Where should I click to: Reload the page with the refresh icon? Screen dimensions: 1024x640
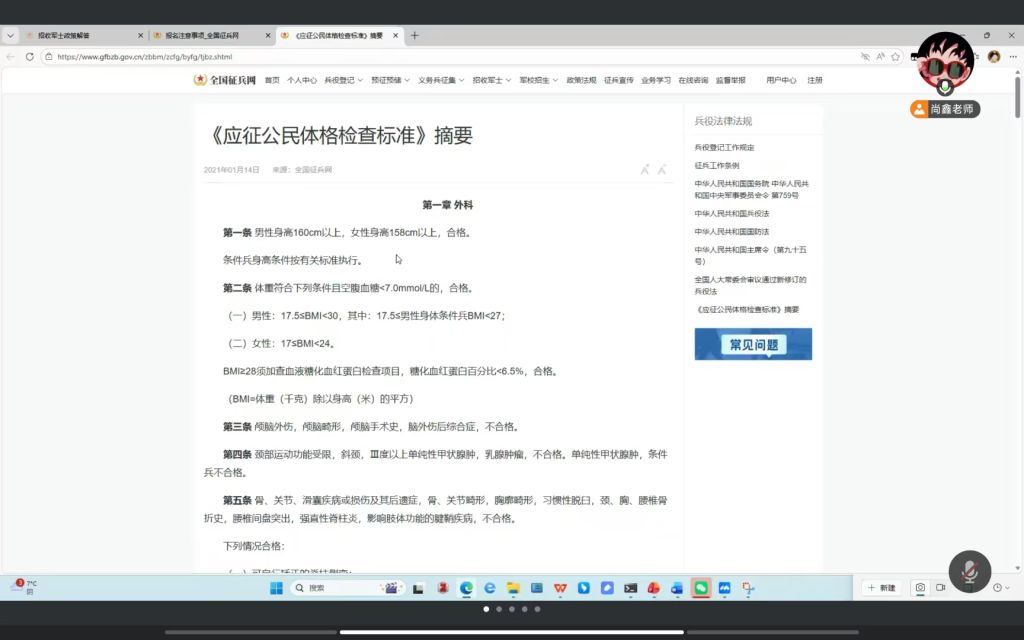(30, 57)
